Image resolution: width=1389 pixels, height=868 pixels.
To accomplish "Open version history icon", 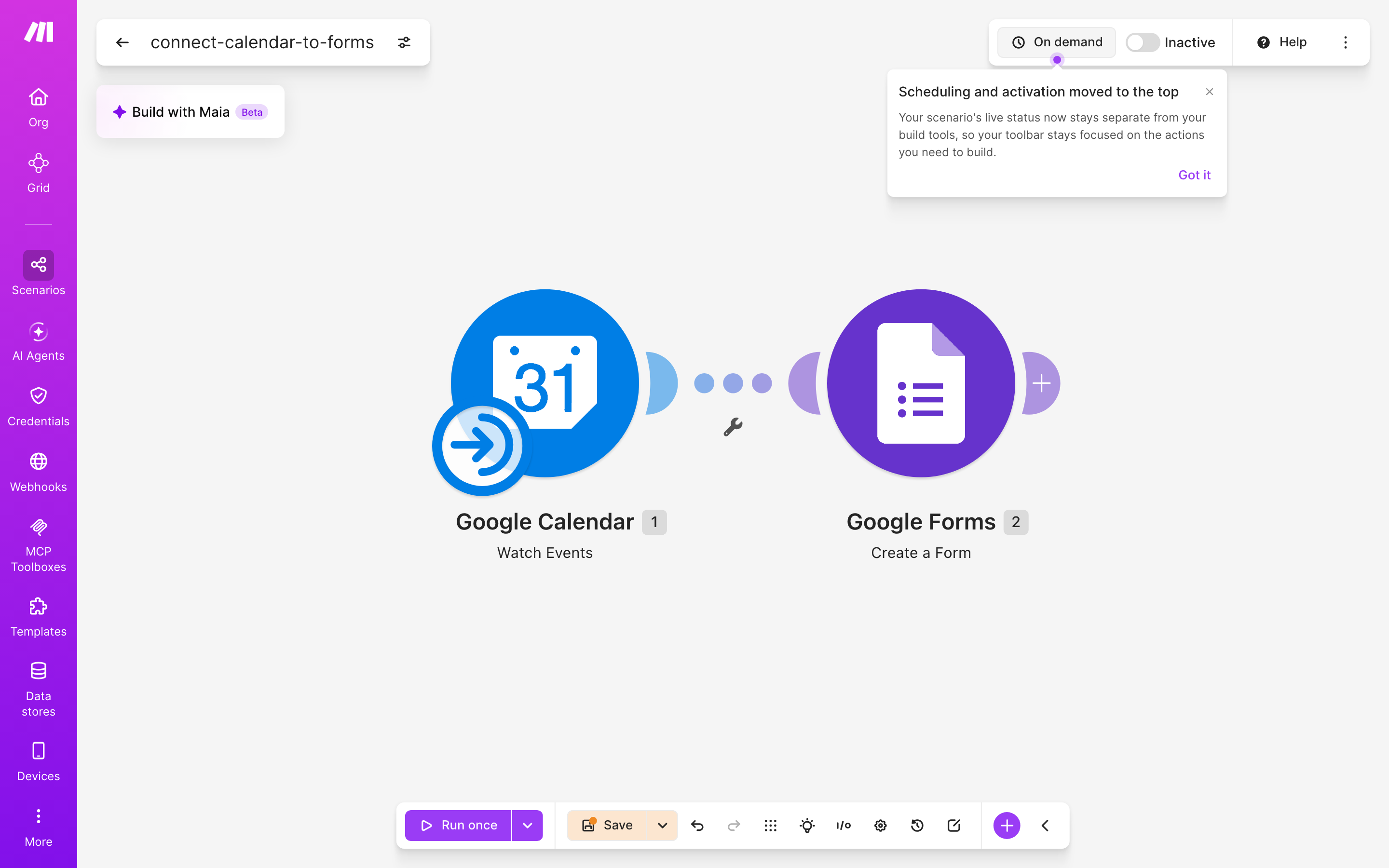I will (x=917, y=826).
